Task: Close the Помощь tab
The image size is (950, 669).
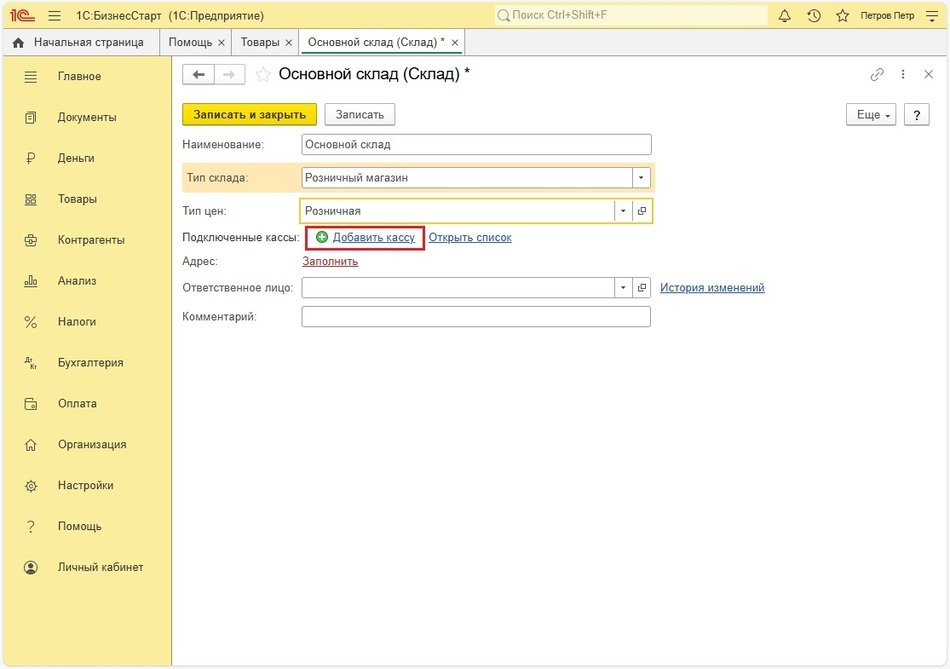Action: pyautogui.click(x=221, y=43)
